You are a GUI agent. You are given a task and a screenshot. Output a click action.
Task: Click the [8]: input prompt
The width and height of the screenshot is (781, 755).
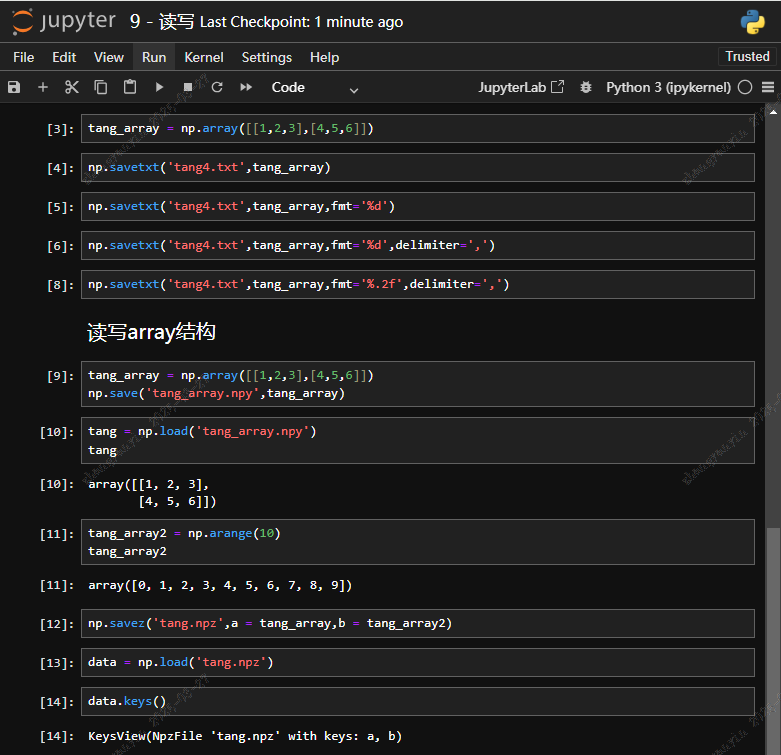(x=60, y=285)
